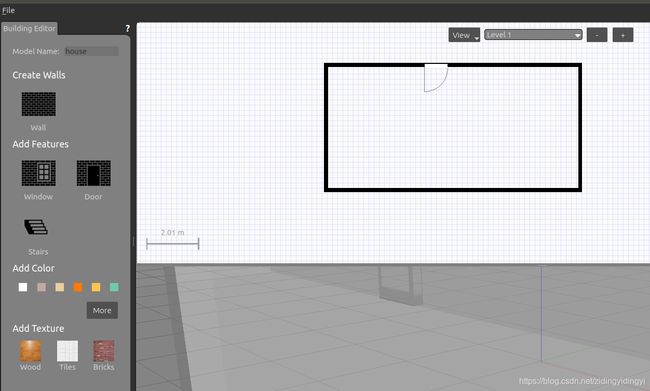Choose the Window feature icon
This screenshot has width=650, height=391.
pos(39,173)
